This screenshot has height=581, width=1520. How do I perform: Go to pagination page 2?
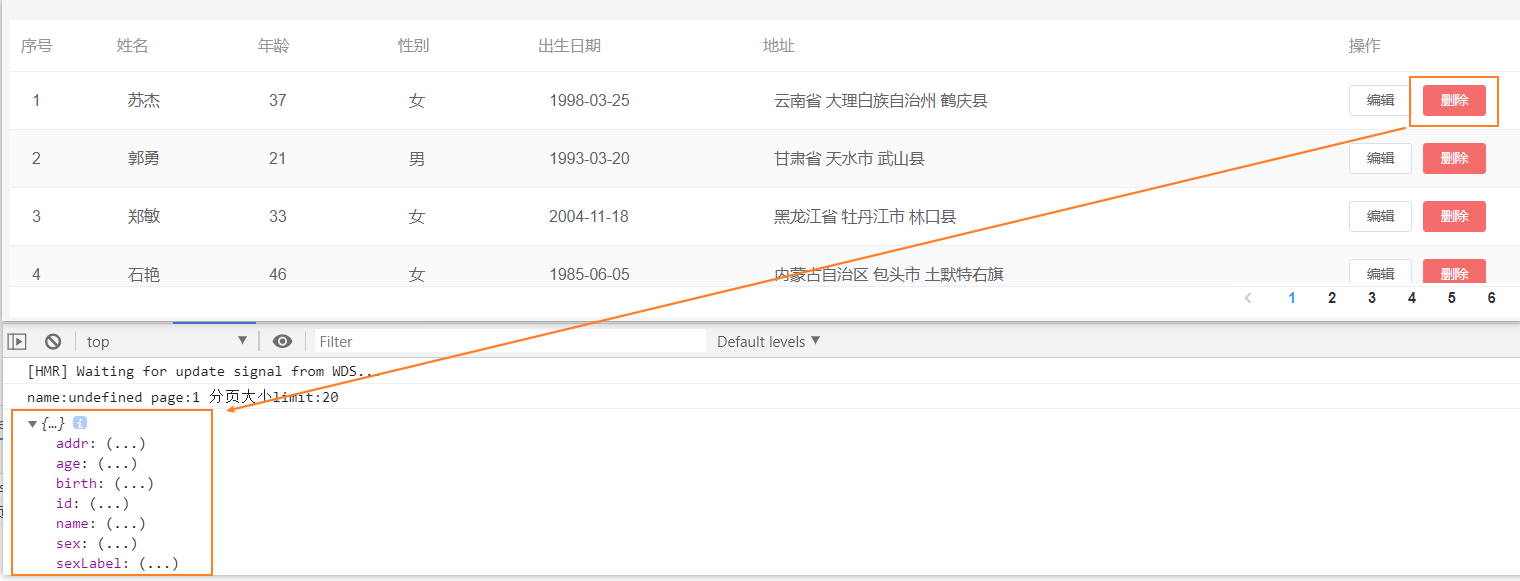pos(1332,298)
